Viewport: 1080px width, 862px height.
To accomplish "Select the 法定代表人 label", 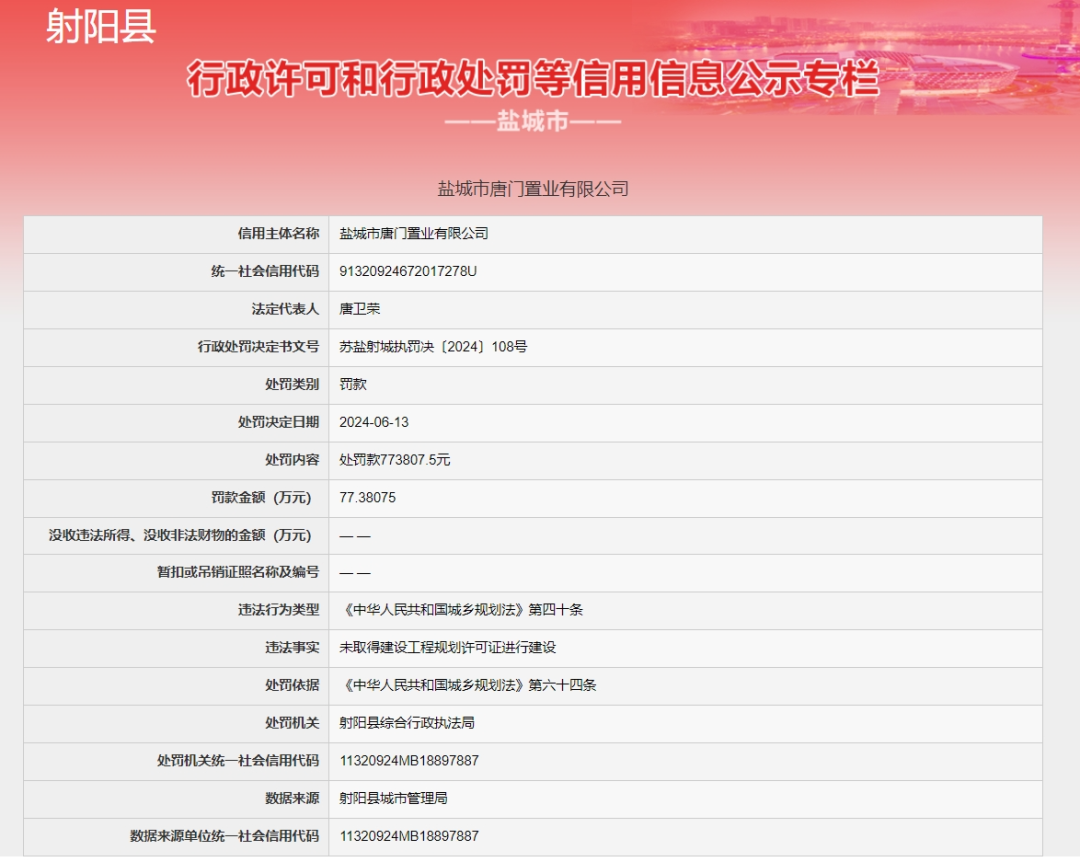I will tap(285, 309).
